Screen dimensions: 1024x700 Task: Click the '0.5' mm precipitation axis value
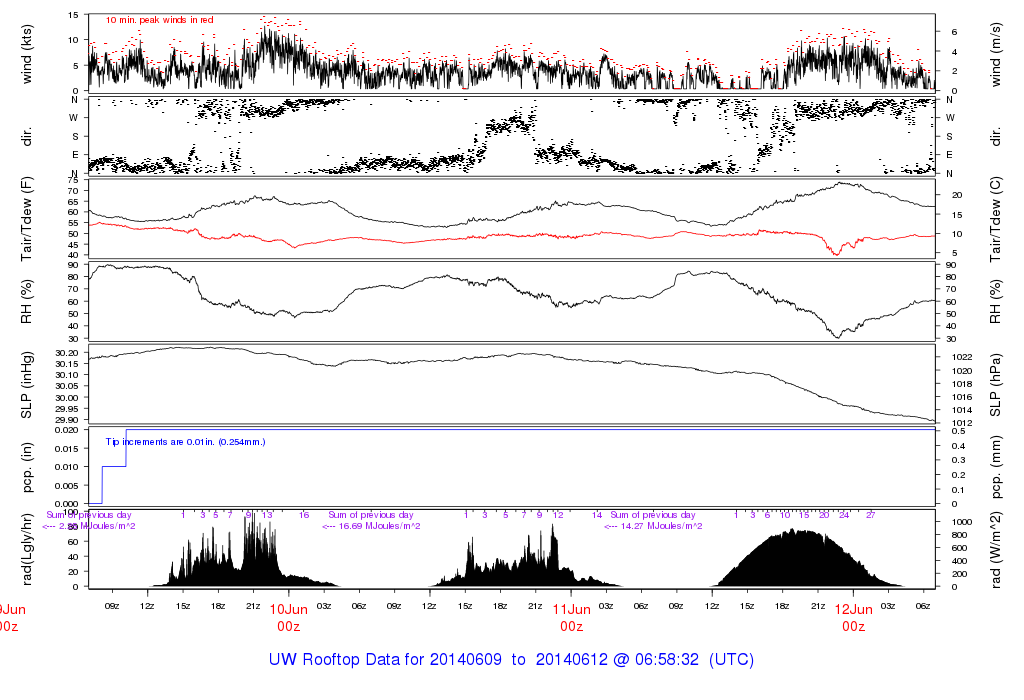point(959,432)
